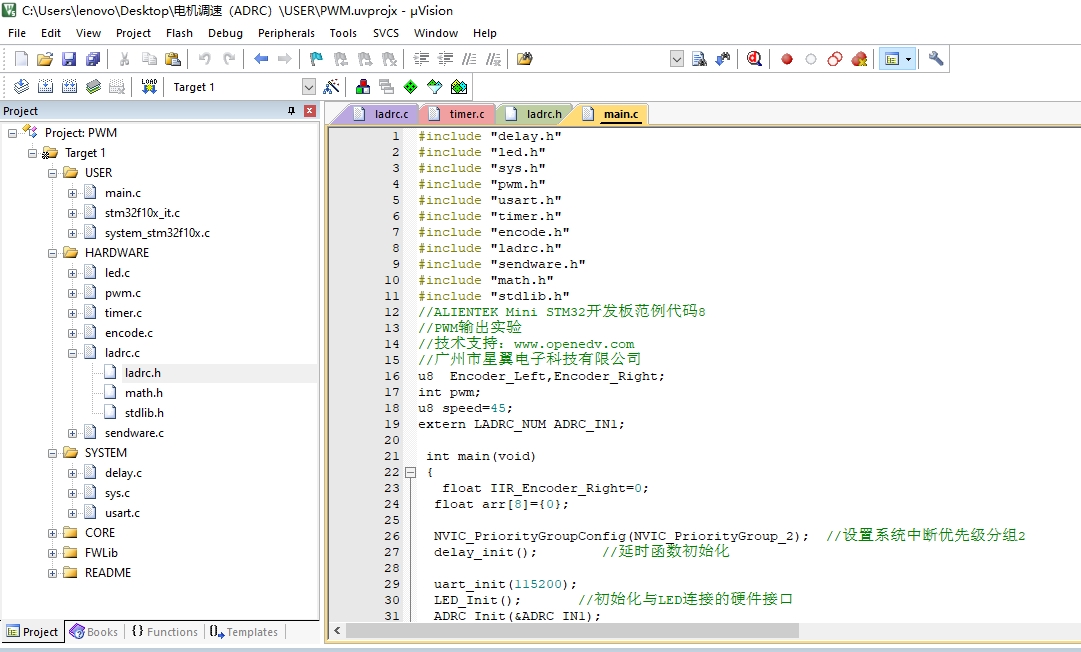Switch to the Functions panel tab

pyautogui.click(x=165, y=631)
